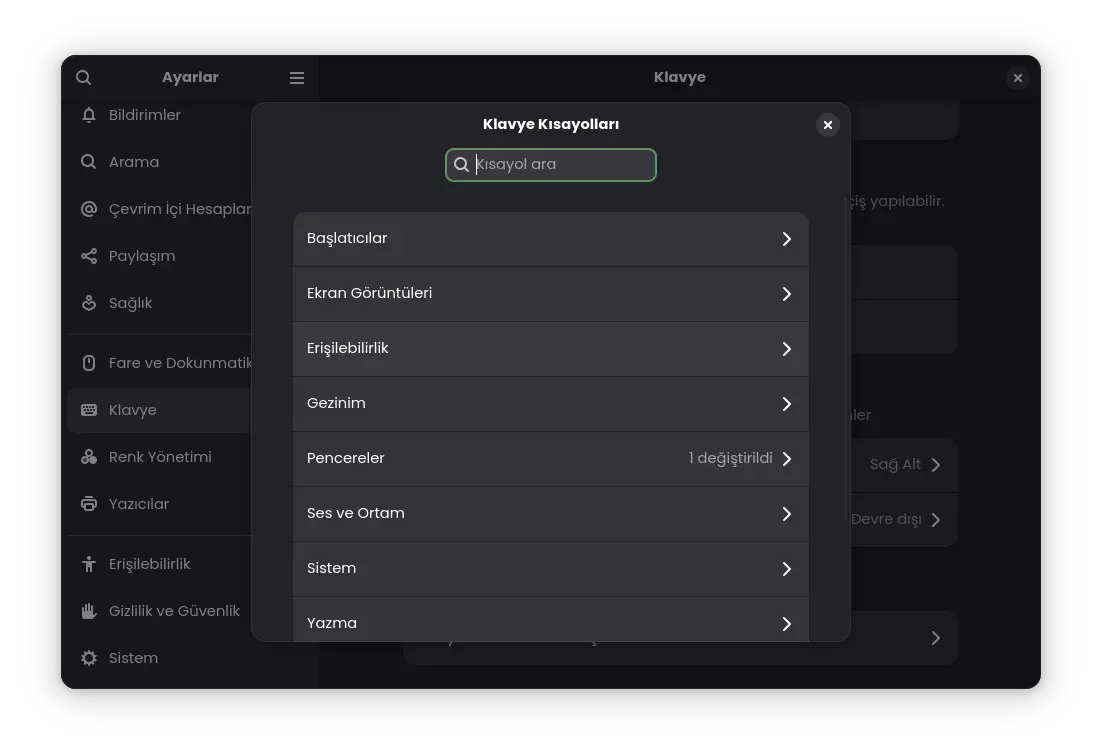Open the Gezinim shortcuts chevron
Screen dimensions: 1102x756
coord(786,403)
